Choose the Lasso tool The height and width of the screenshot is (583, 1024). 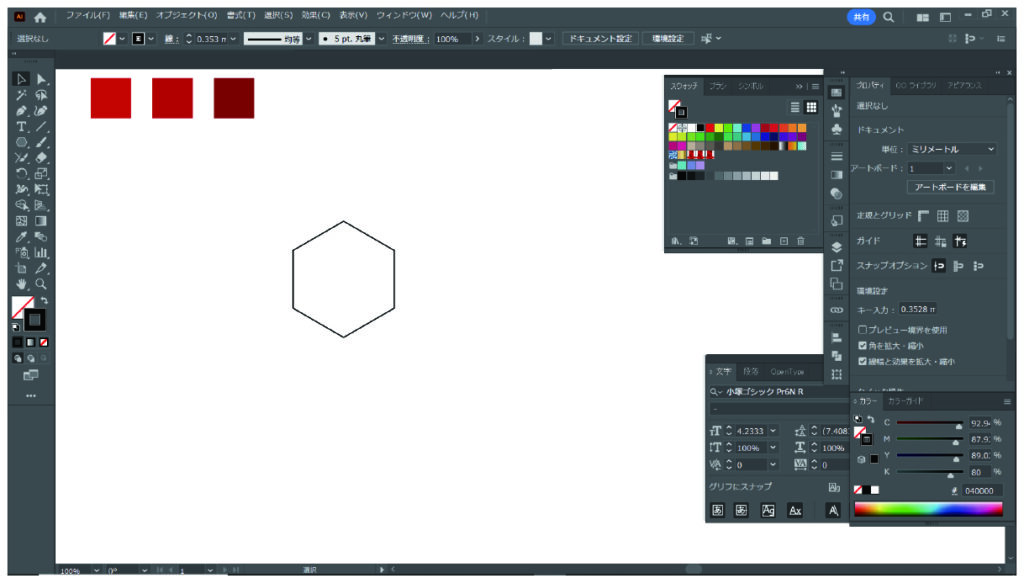(41, 95)
